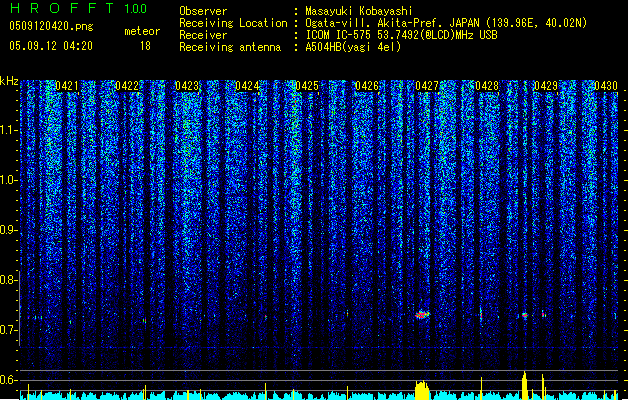
Task: Select receiver text ICOM IC-575 53.7492 MHz USB
Action: [401, 35]
